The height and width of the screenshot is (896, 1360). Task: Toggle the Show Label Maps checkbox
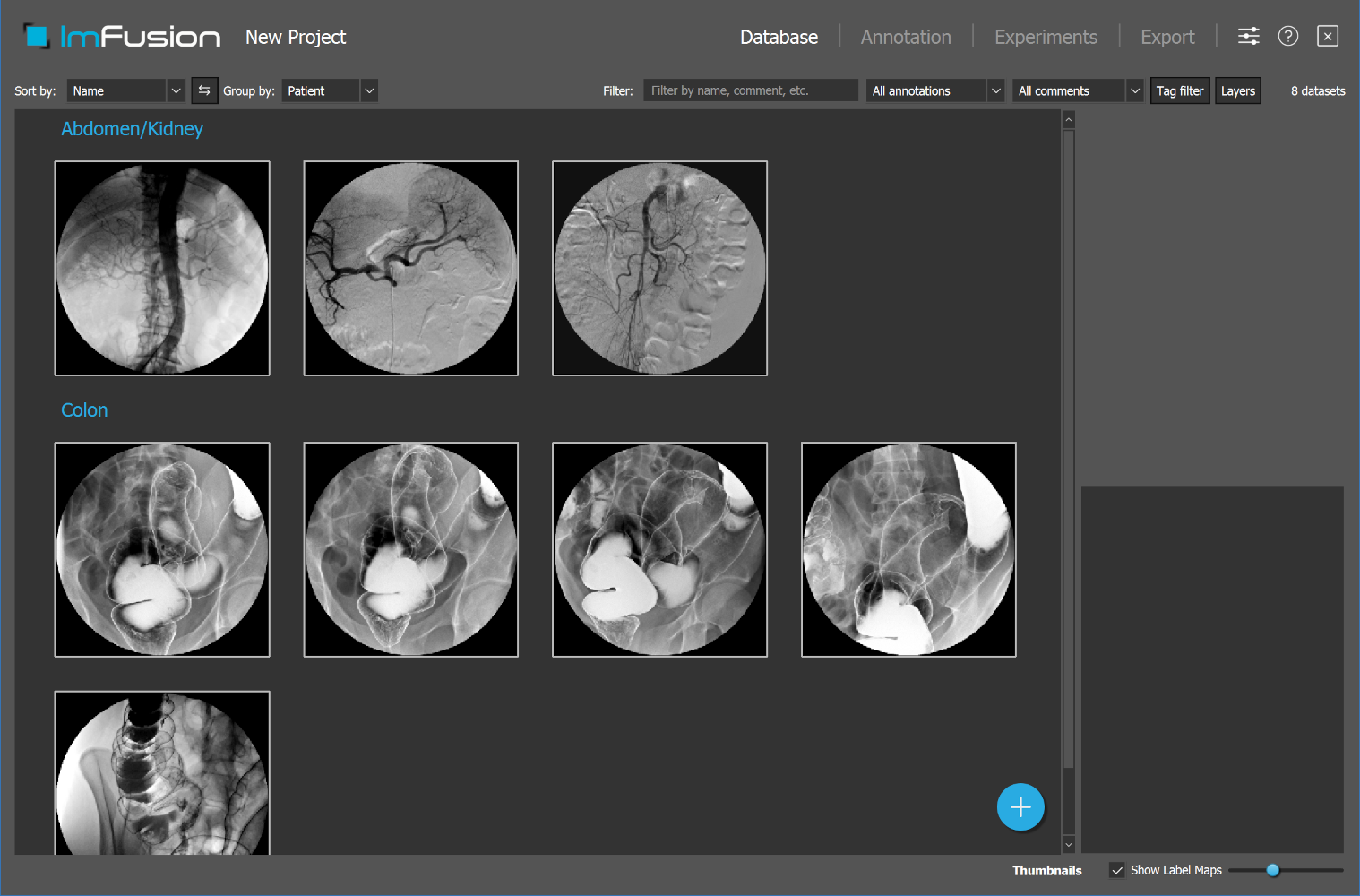(x=1117, y=870)
